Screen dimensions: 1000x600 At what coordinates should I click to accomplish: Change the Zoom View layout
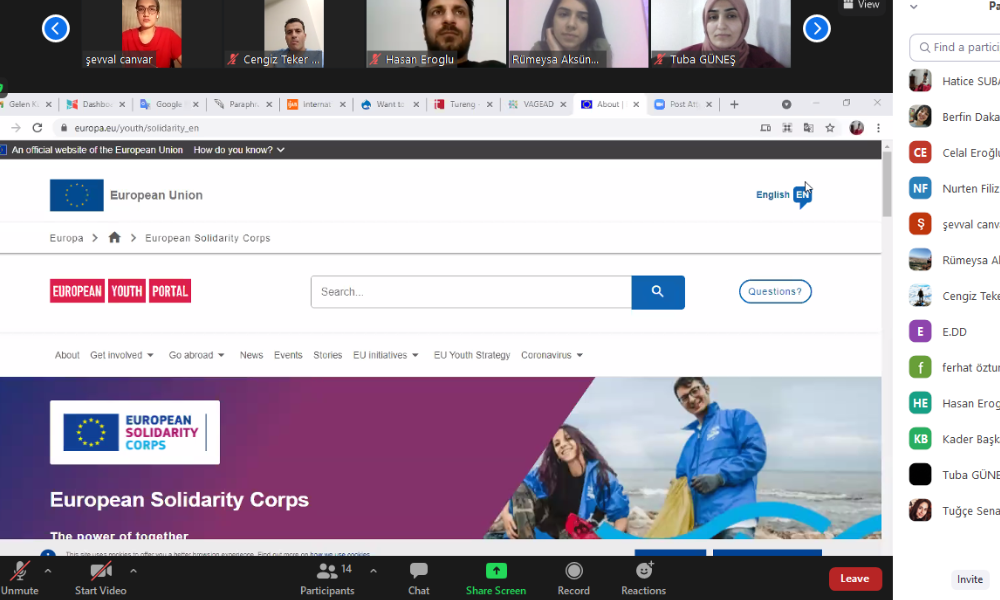862,5
